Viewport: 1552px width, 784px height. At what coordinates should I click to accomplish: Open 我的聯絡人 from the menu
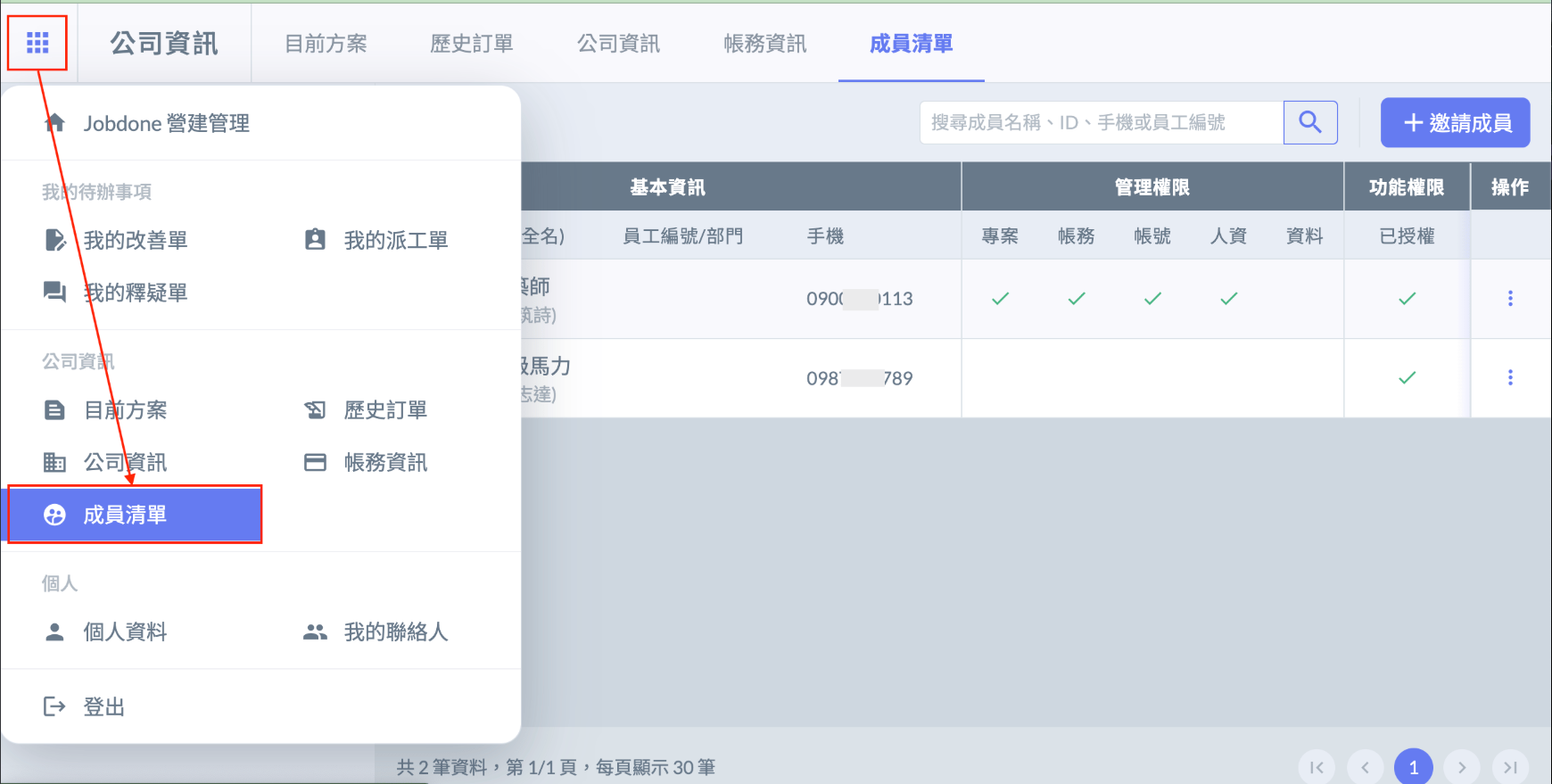pyautogui.click(x=396, y=632)
